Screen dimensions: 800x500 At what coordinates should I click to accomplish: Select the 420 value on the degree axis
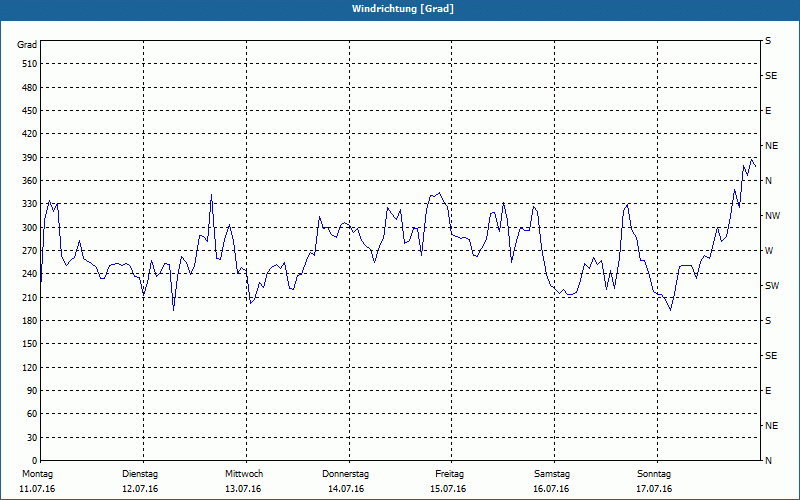pyautogui.click(x=30, y=134)
